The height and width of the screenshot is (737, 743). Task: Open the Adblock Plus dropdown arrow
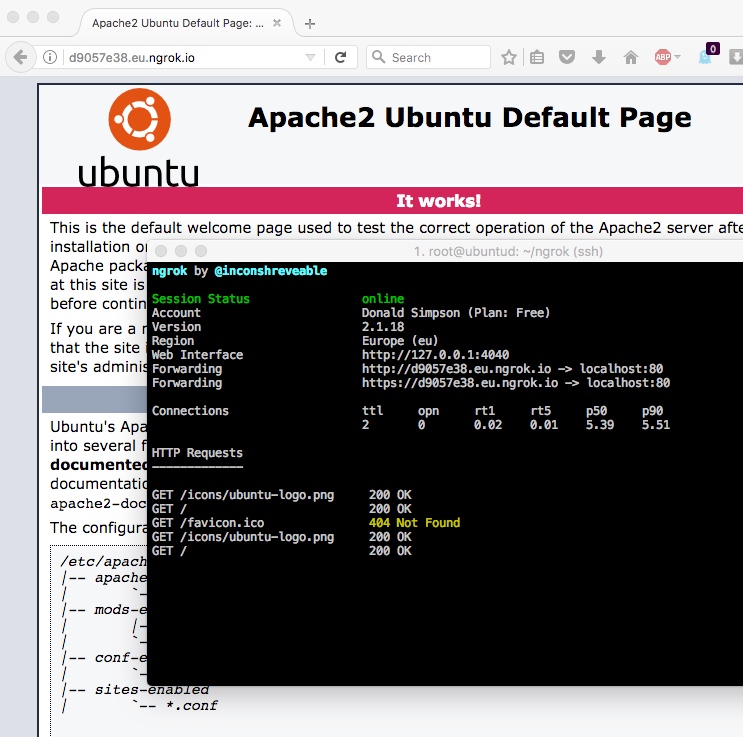678,58
